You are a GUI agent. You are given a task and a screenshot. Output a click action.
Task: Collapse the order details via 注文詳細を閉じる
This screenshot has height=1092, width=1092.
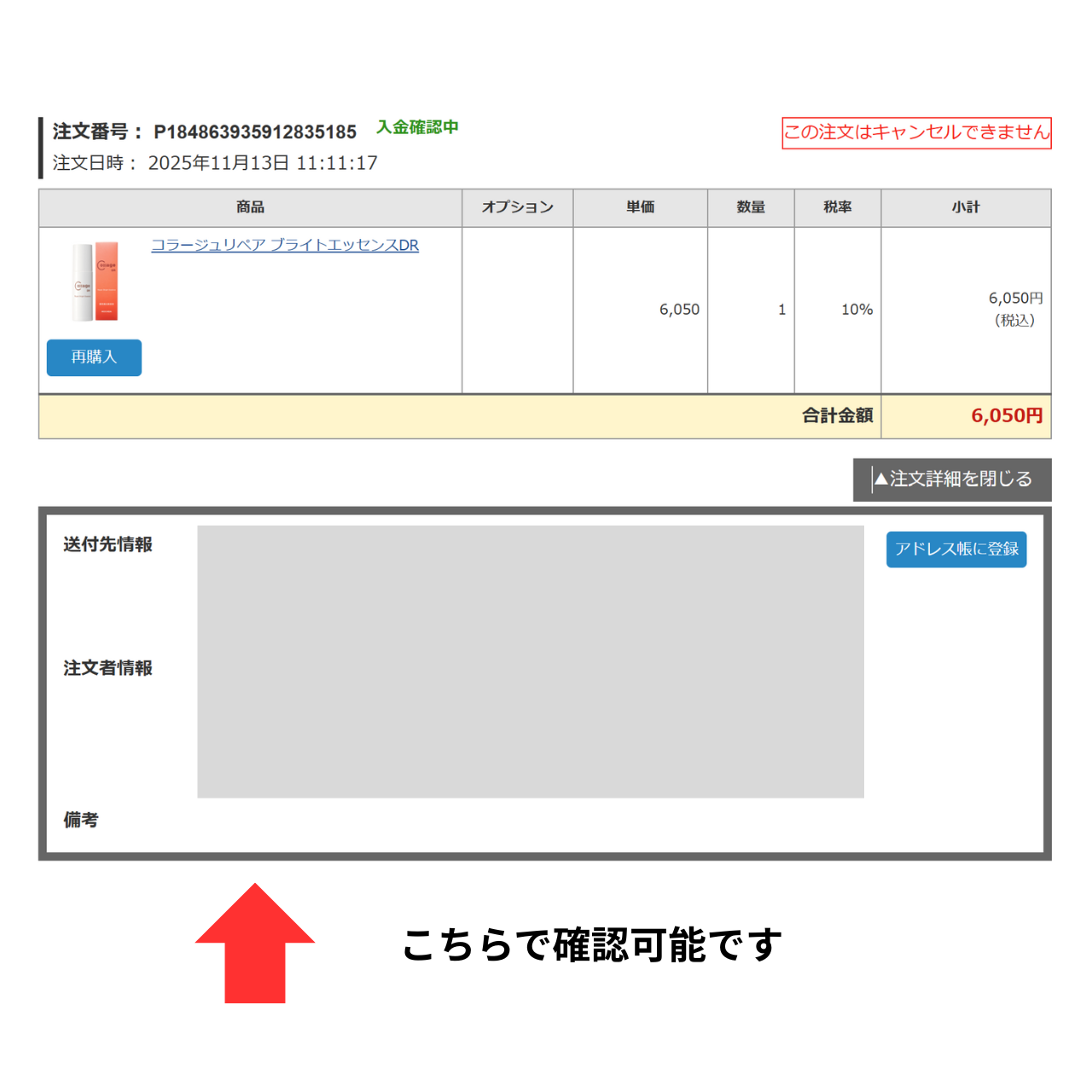click(x=952, y=479)
